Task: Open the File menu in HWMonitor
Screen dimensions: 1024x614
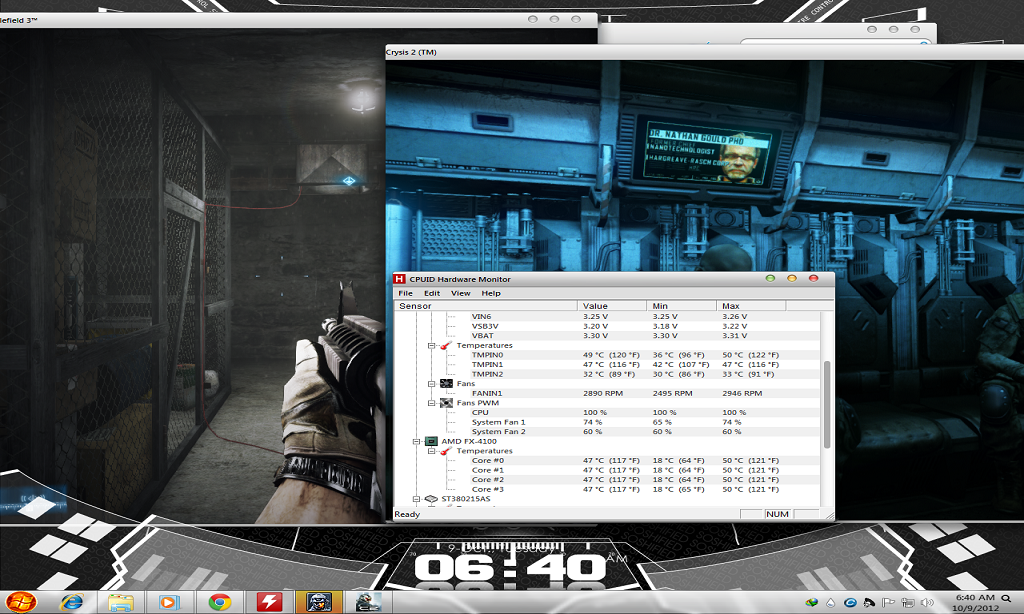Action: [x=406, y=293]
